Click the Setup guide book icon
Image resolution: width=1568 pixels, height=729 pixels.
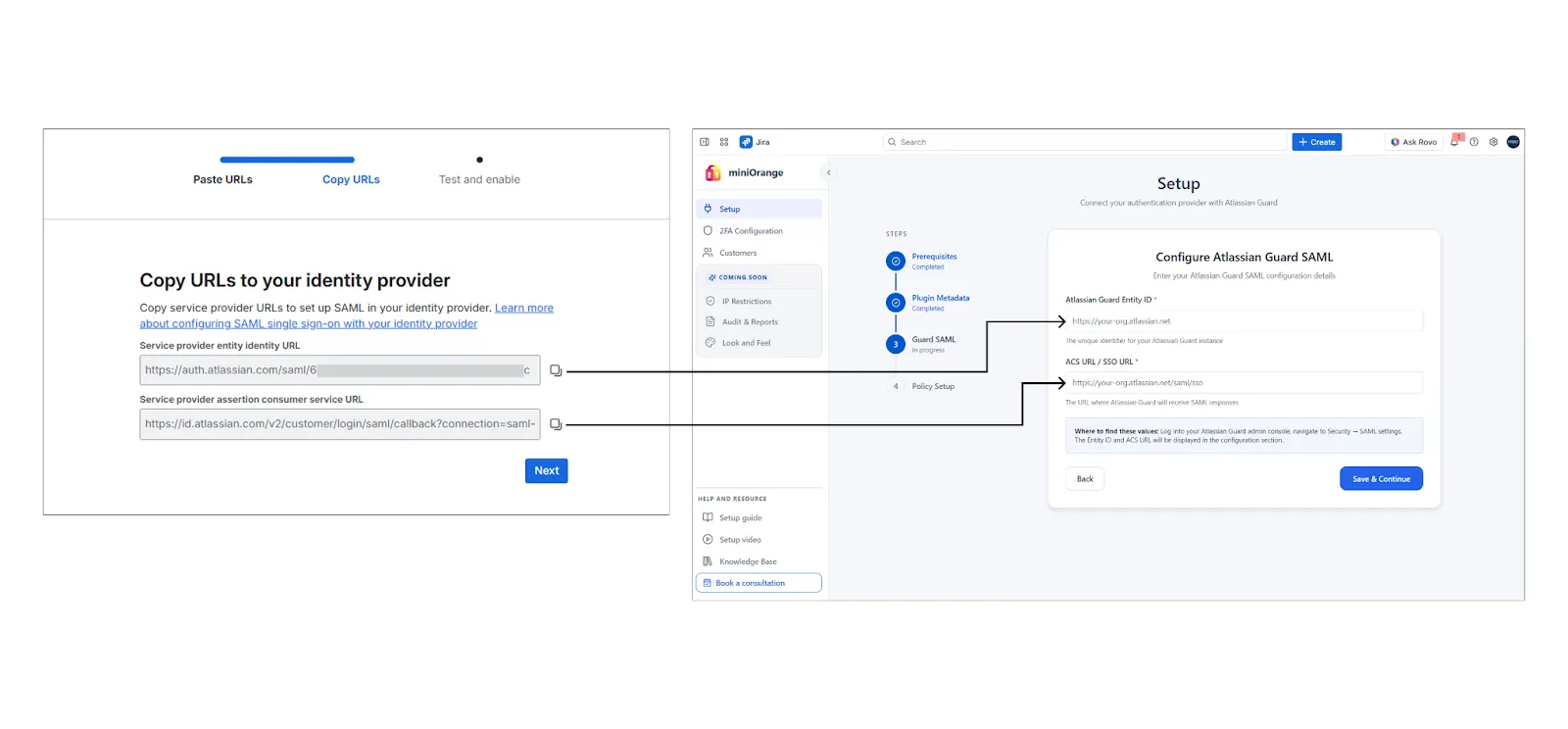click(708, 517)
